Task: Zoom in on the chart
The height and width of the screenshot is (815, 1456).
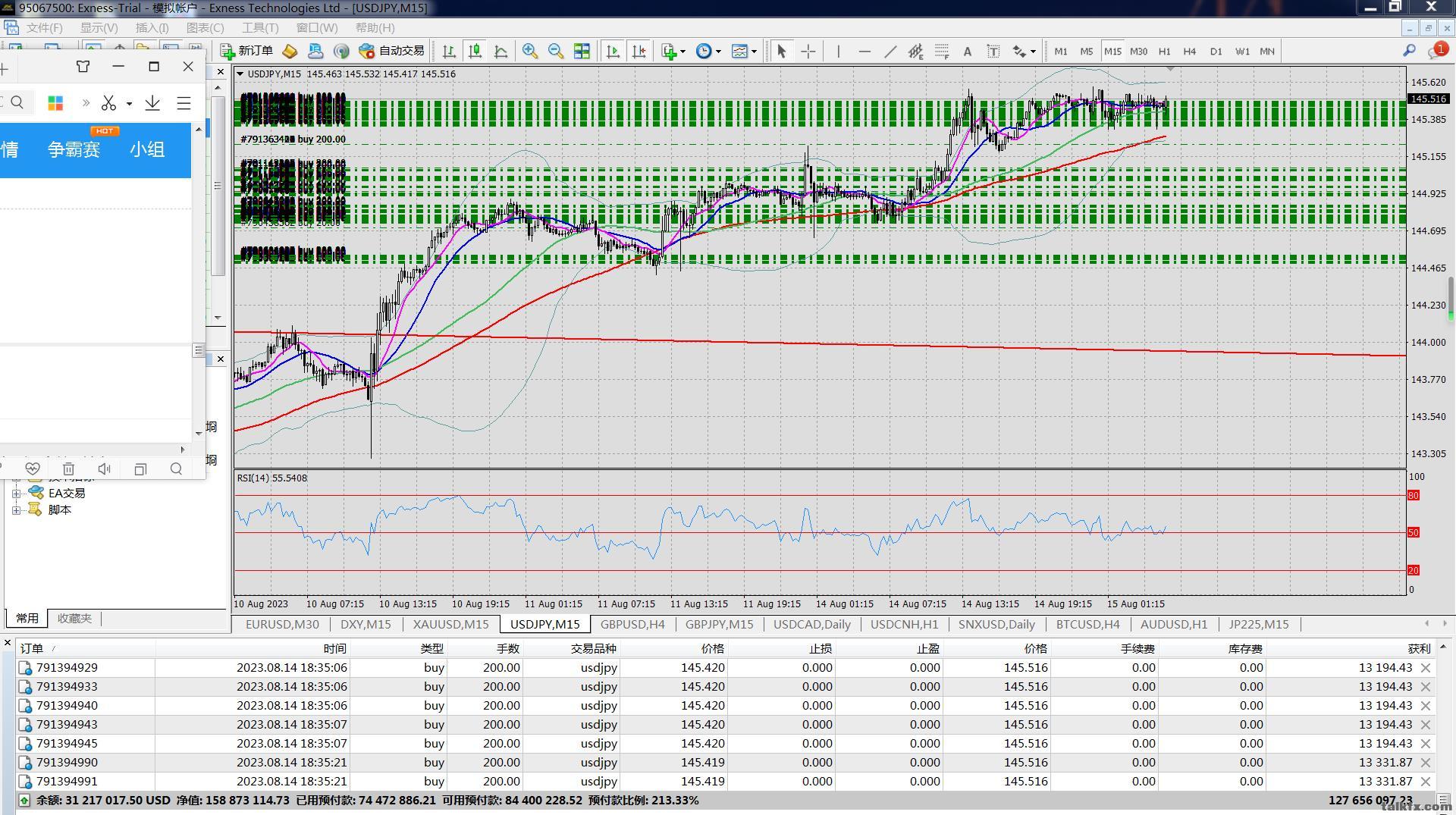Action: pos(530,51)
